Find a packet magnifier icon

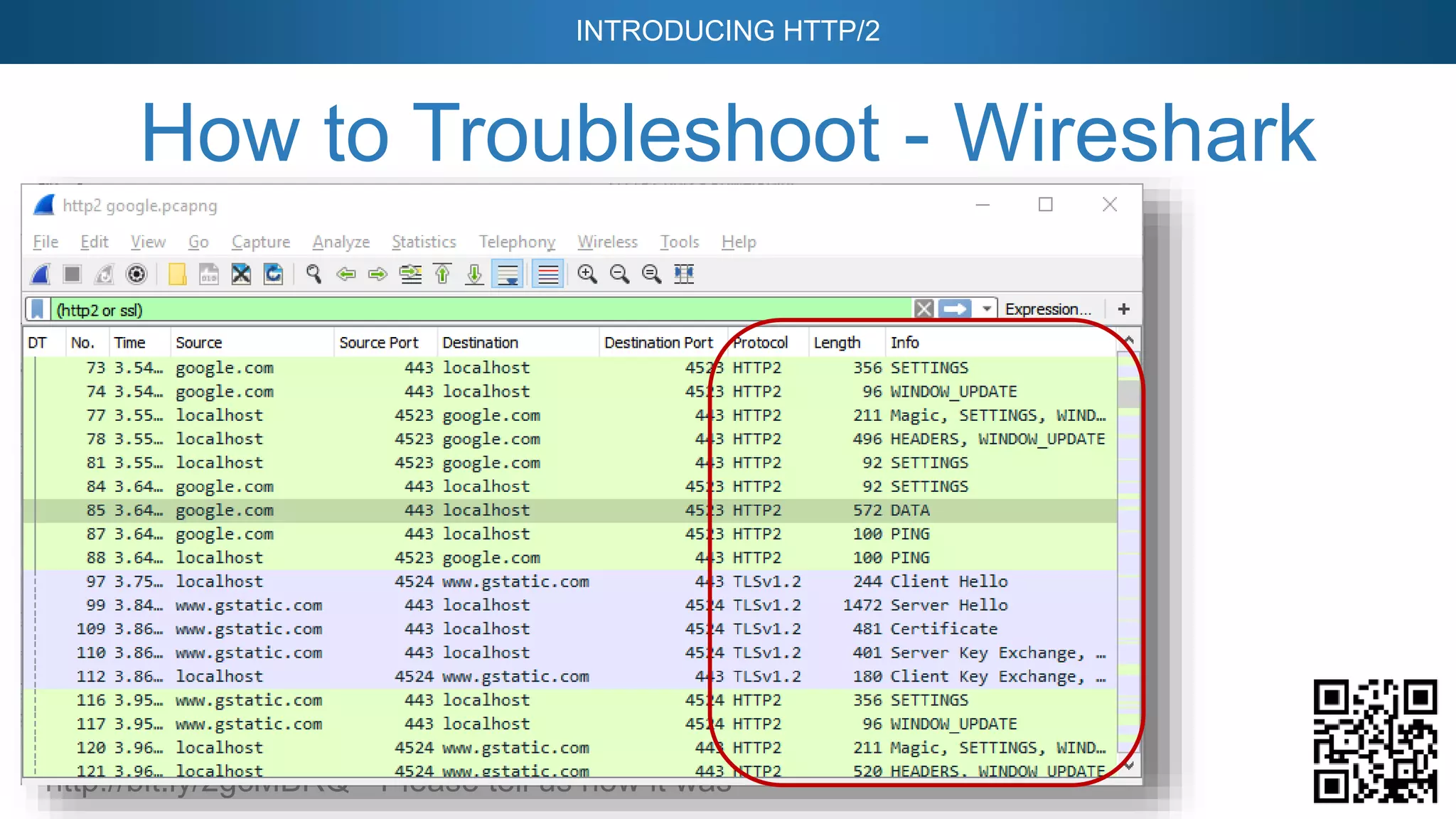tap(314, 274)
